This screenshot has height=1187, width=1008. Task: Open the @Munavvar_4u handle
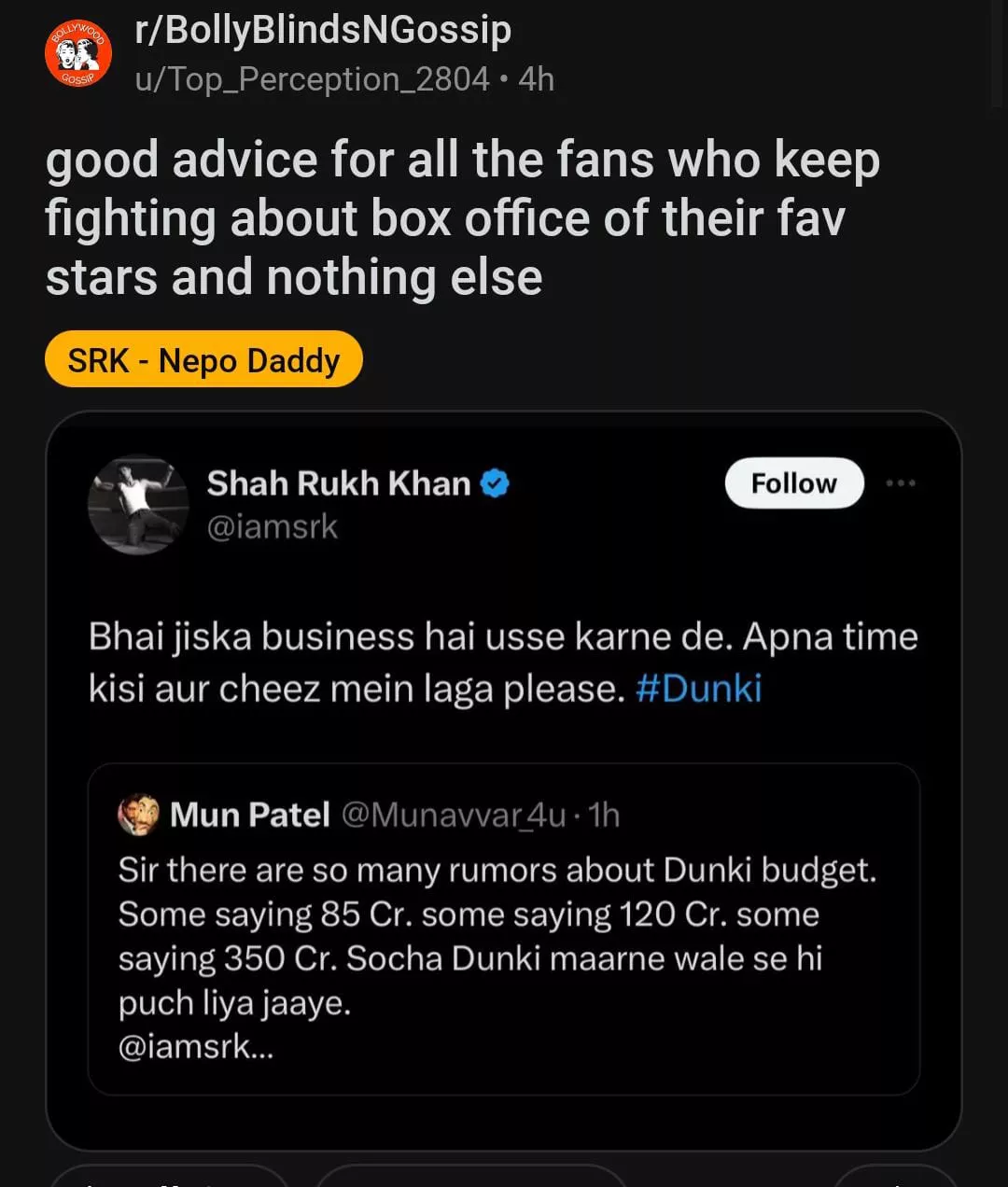(454, 815)
